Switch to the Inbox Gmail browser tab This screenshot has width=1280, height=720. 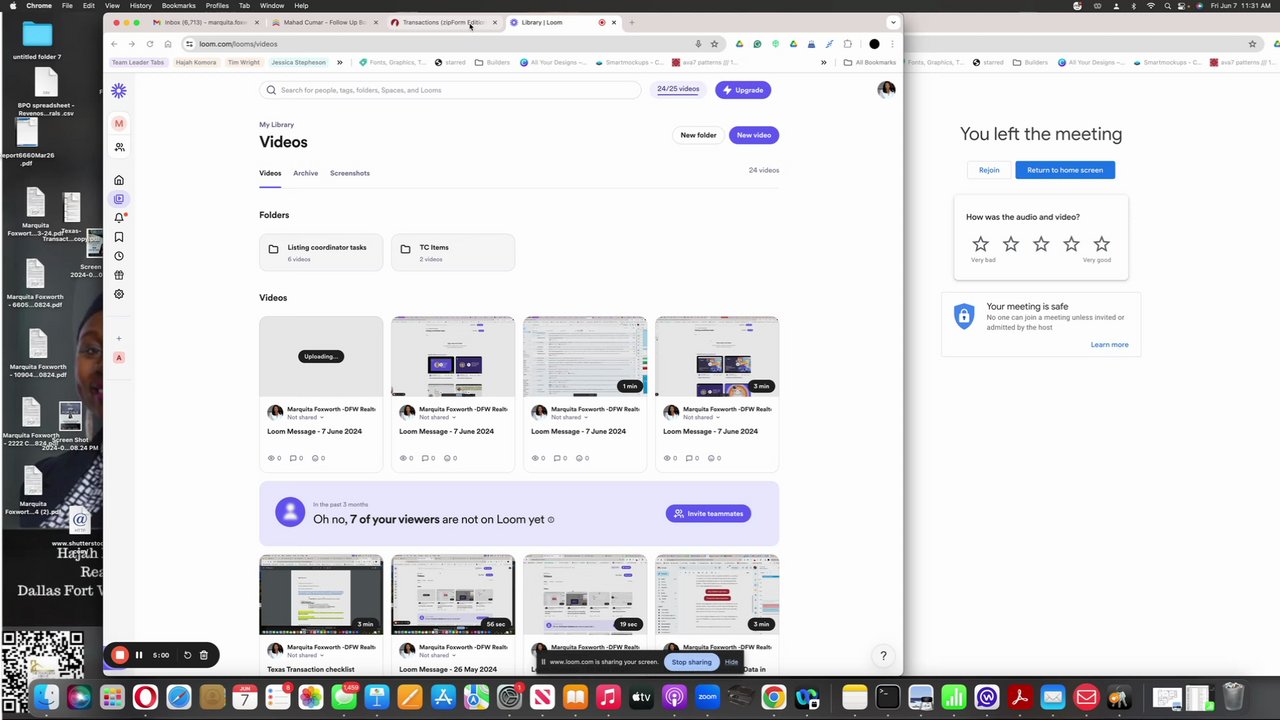click(205, 22)
